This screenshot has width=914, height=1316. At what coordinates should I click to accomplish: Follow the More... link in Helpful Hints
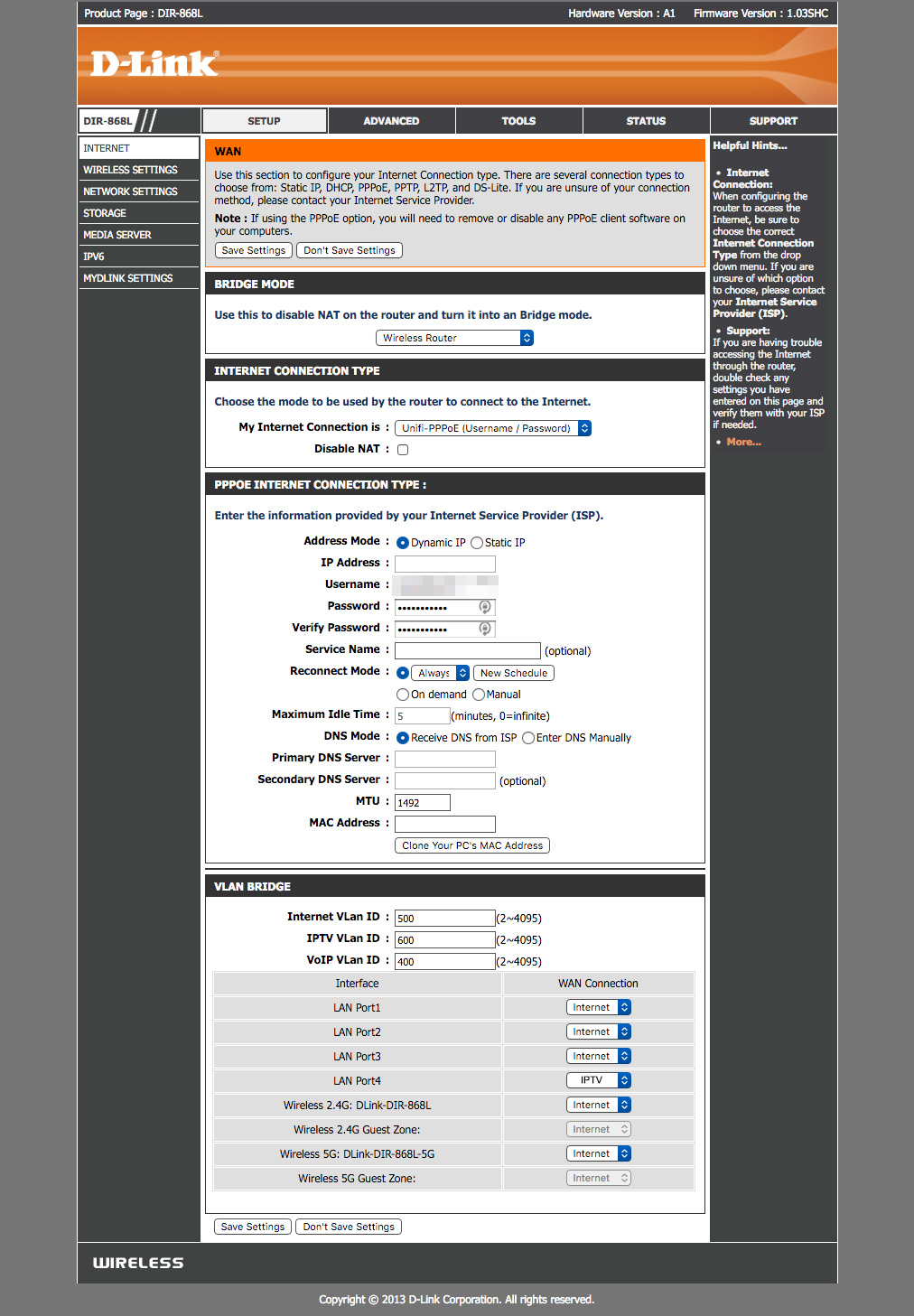pyautogui.click(x=743, y=442)
